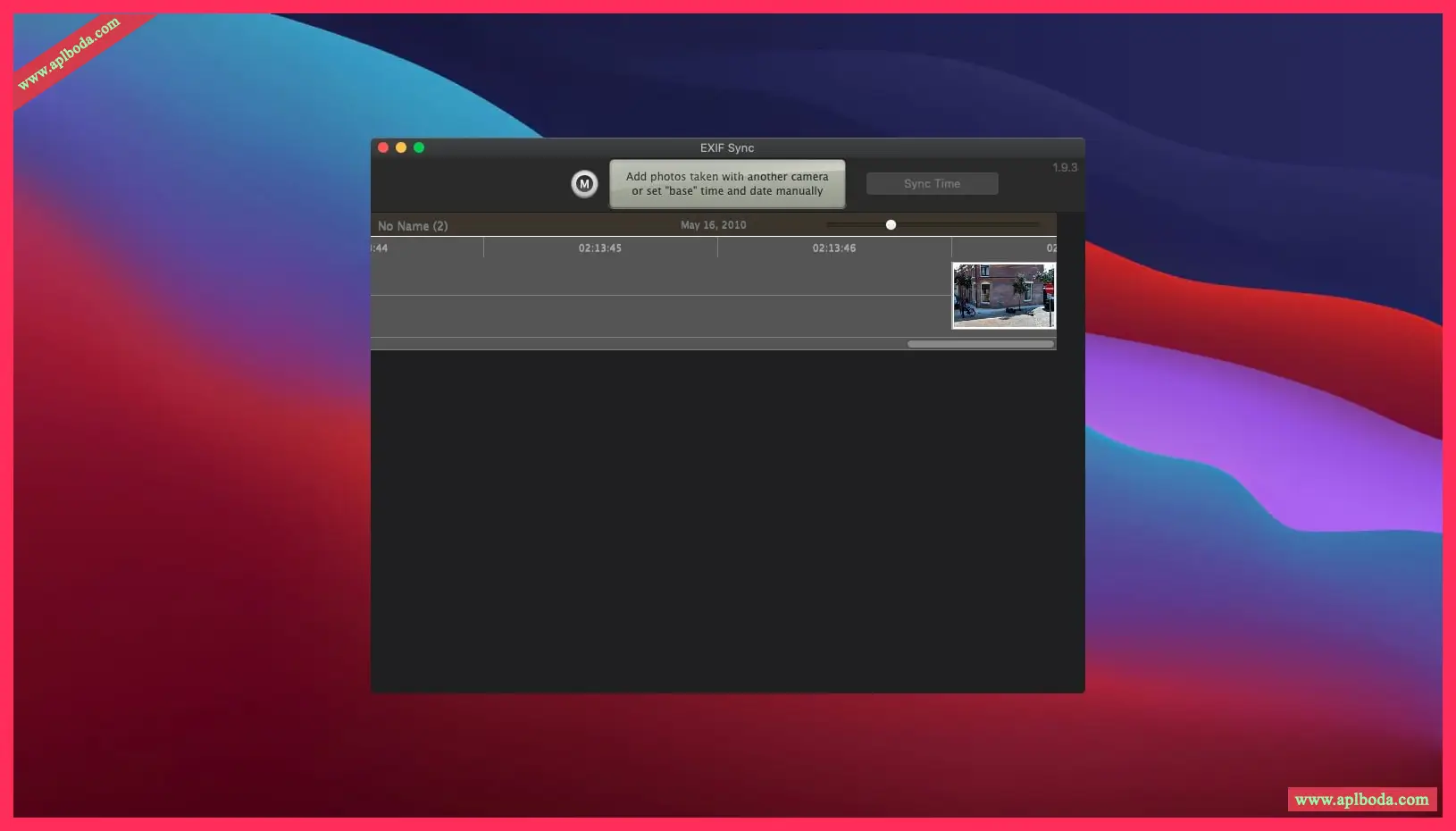This screenshot has height=831, width=1456.
Task: Click the bottom-right www.aplboda.com watermark
Action: point(1361,800)
